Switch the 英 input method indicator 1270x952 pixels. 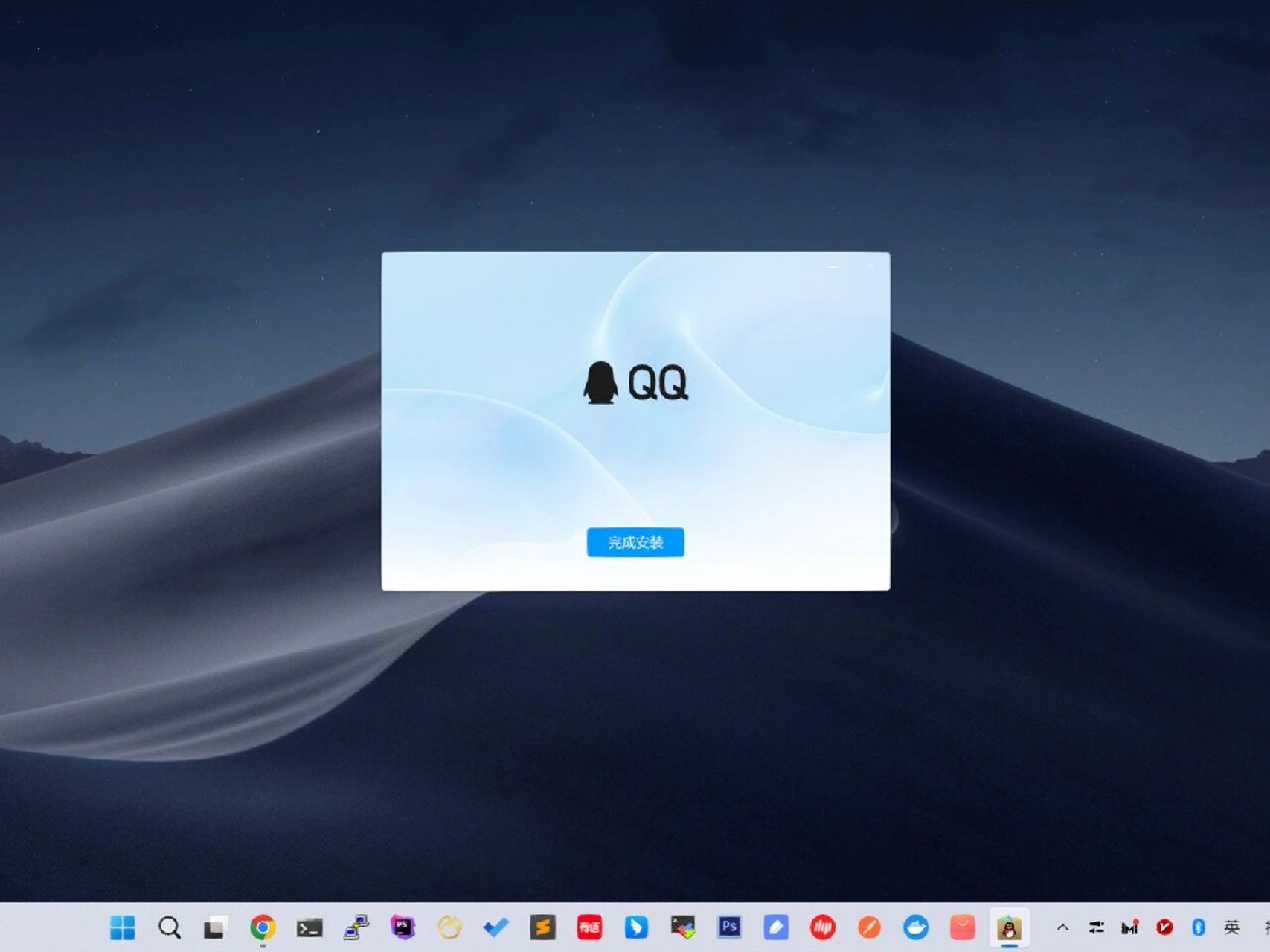[x=1232, y=927]
